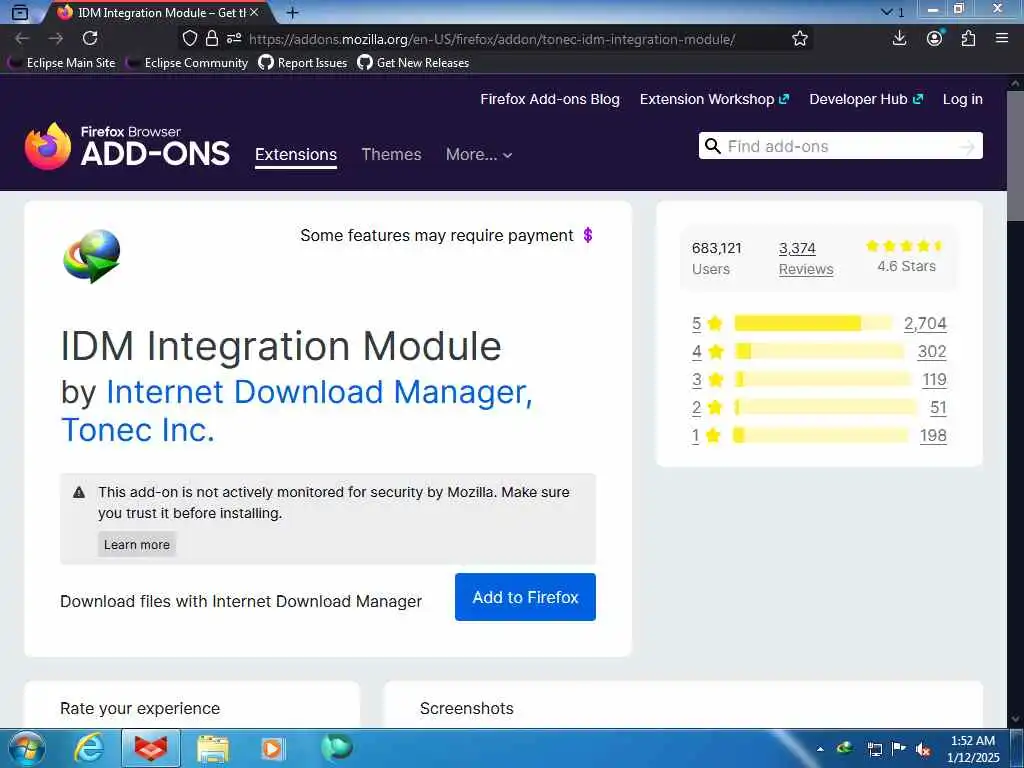Open the site permissions icon in address bar
1024x768 pixels.
pos(234,39)
